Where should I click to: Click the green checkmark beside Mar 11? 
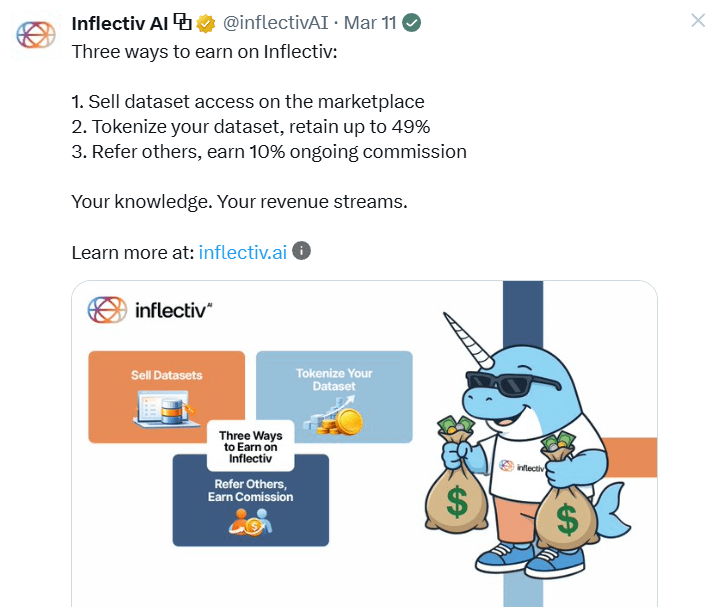click(x=411, y=22)
